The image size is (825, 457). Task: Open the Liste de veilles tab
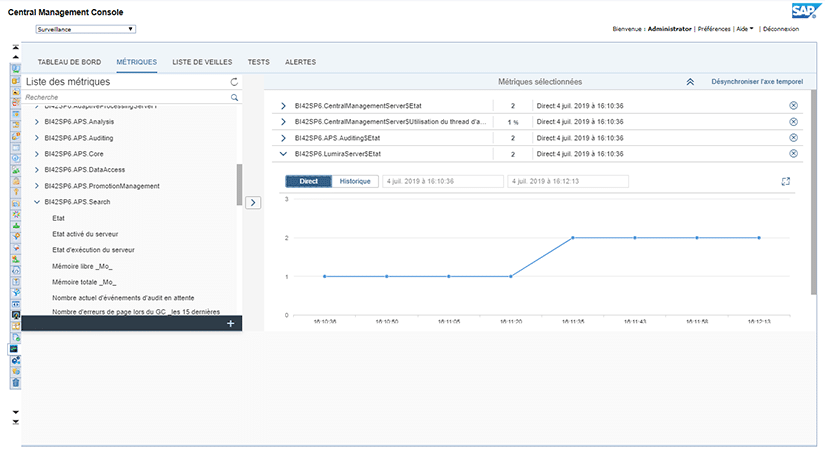click(202, 62)
